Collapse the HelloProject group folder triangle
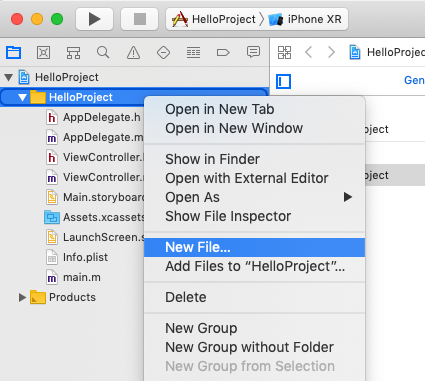Screen dimensions: 425x381 coord(22,98)
